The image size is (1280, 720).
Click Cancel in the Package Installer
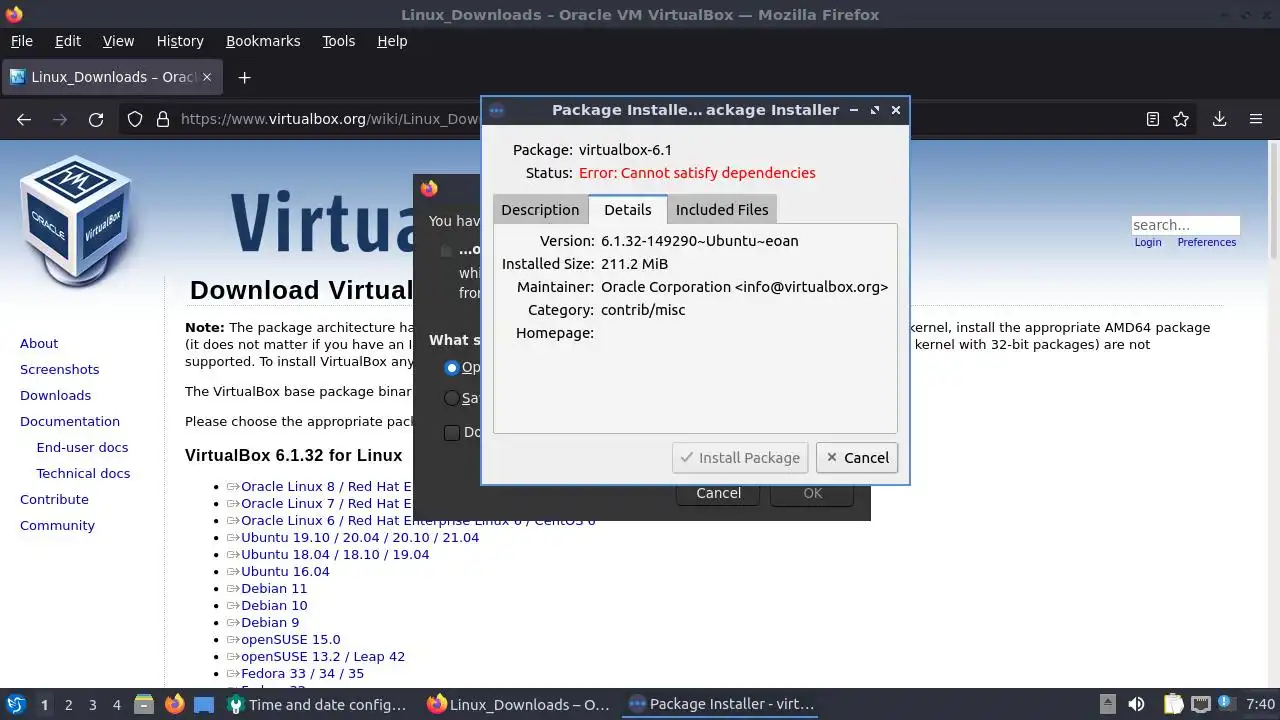857,457
